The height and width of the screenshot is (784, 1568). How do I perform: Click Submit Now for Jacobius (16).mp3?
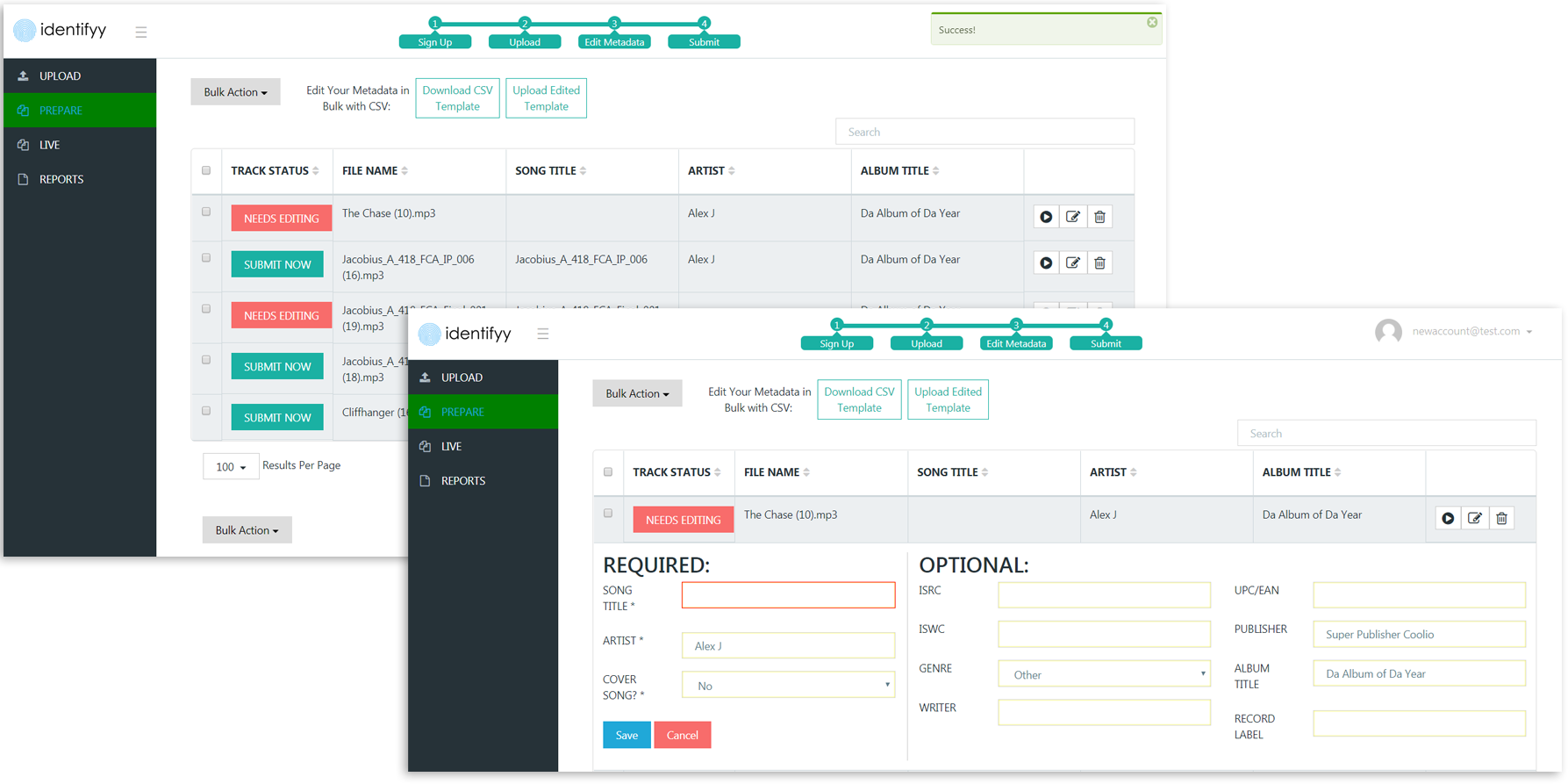[x=277, y=265]
